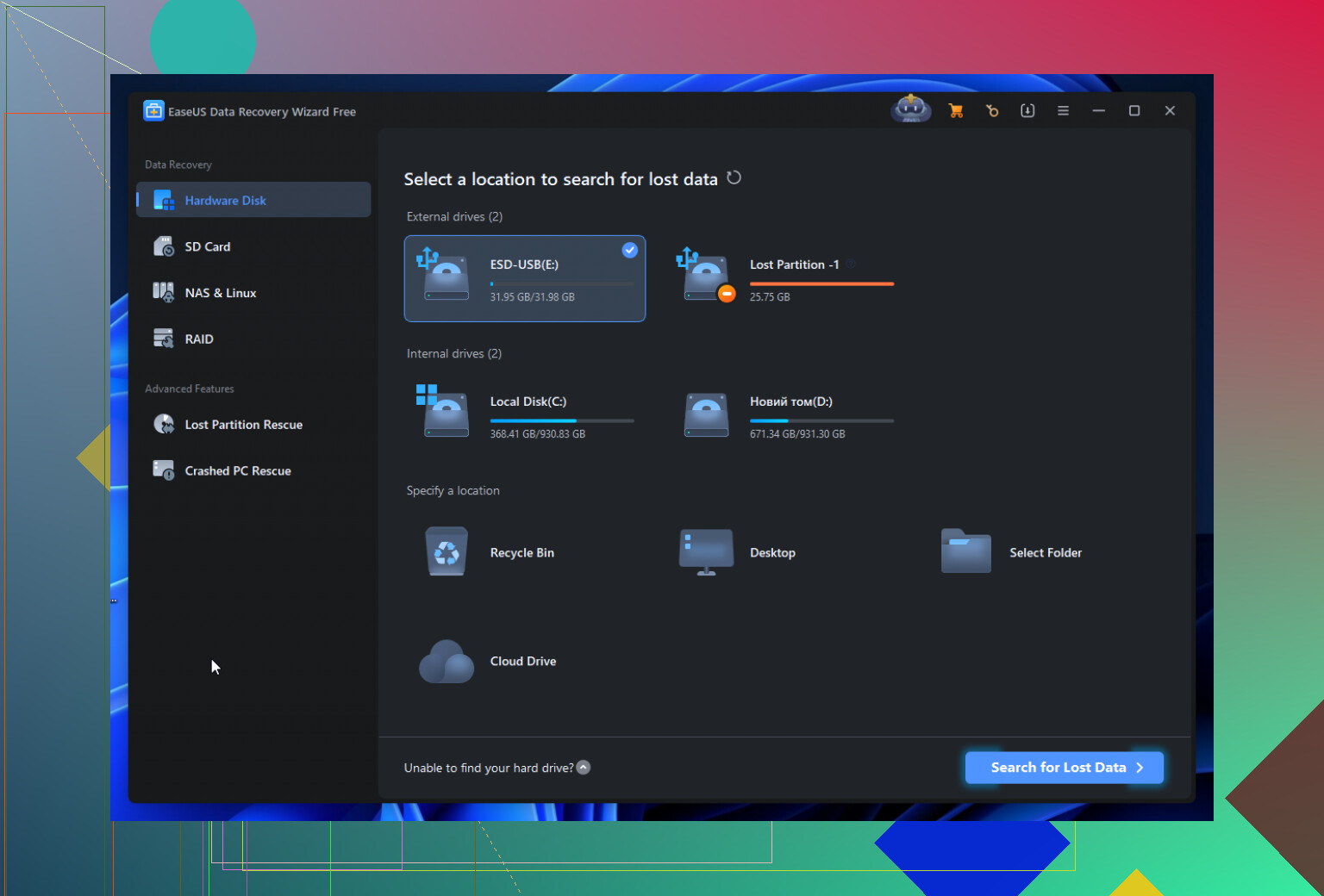Click the Новий том(D:) usage bar
The width and height of the screenshot is (1324, 896).
pos(821,421)
